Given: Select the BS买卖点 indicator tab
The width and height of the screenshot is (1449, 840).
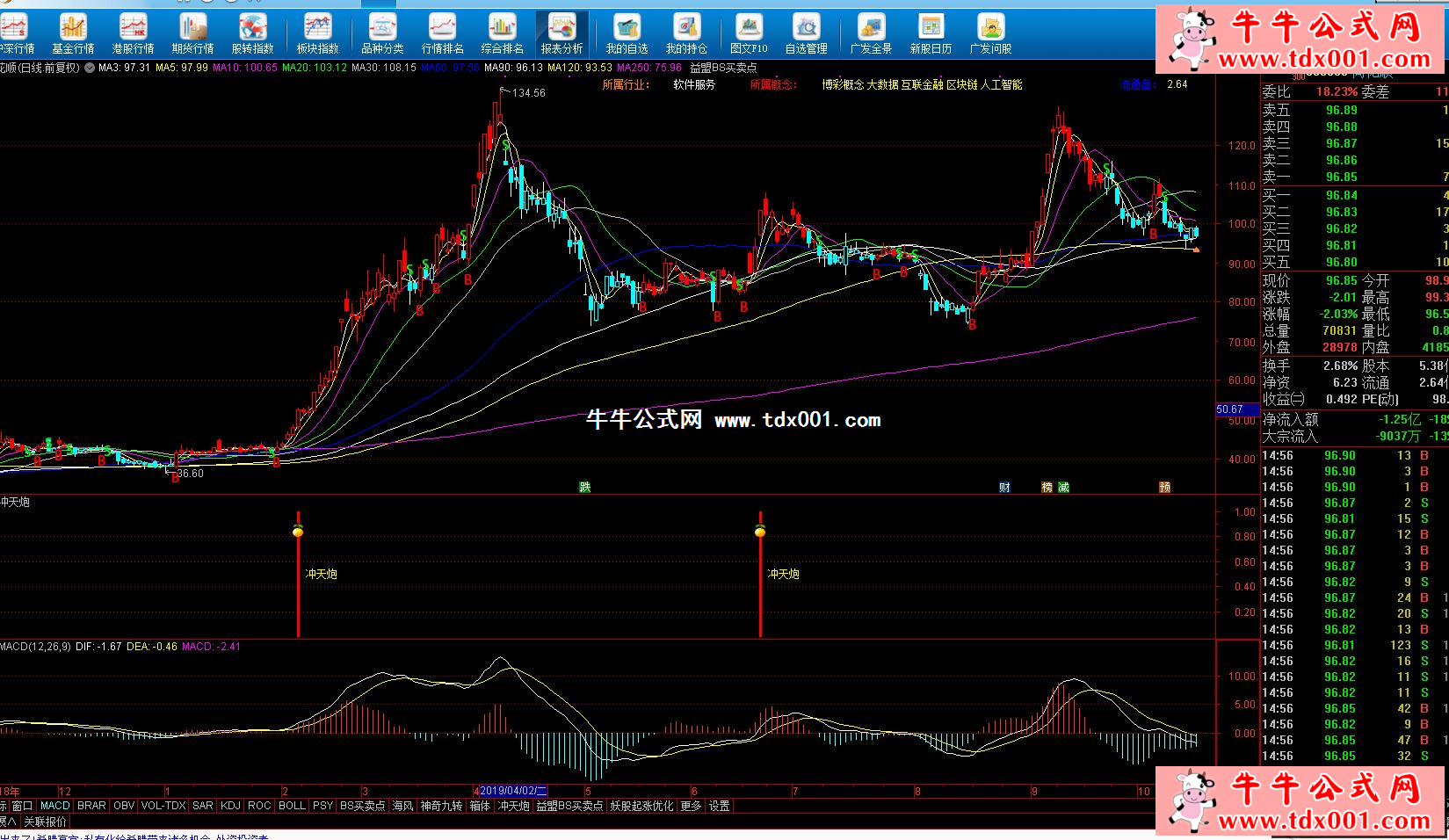Looking at the screenshot, I should click(x=362, y=806).
